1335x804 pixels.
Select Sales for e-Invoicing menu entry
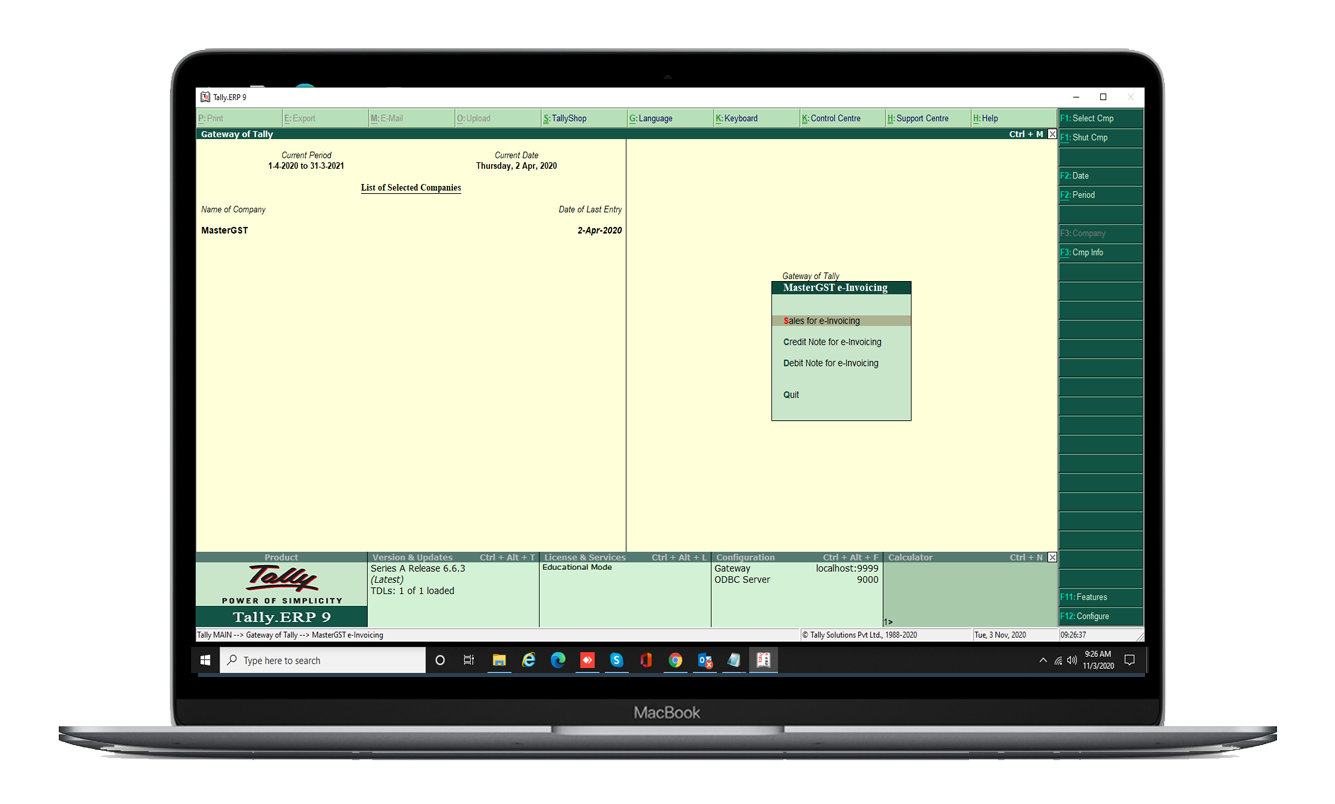(841, 321)
